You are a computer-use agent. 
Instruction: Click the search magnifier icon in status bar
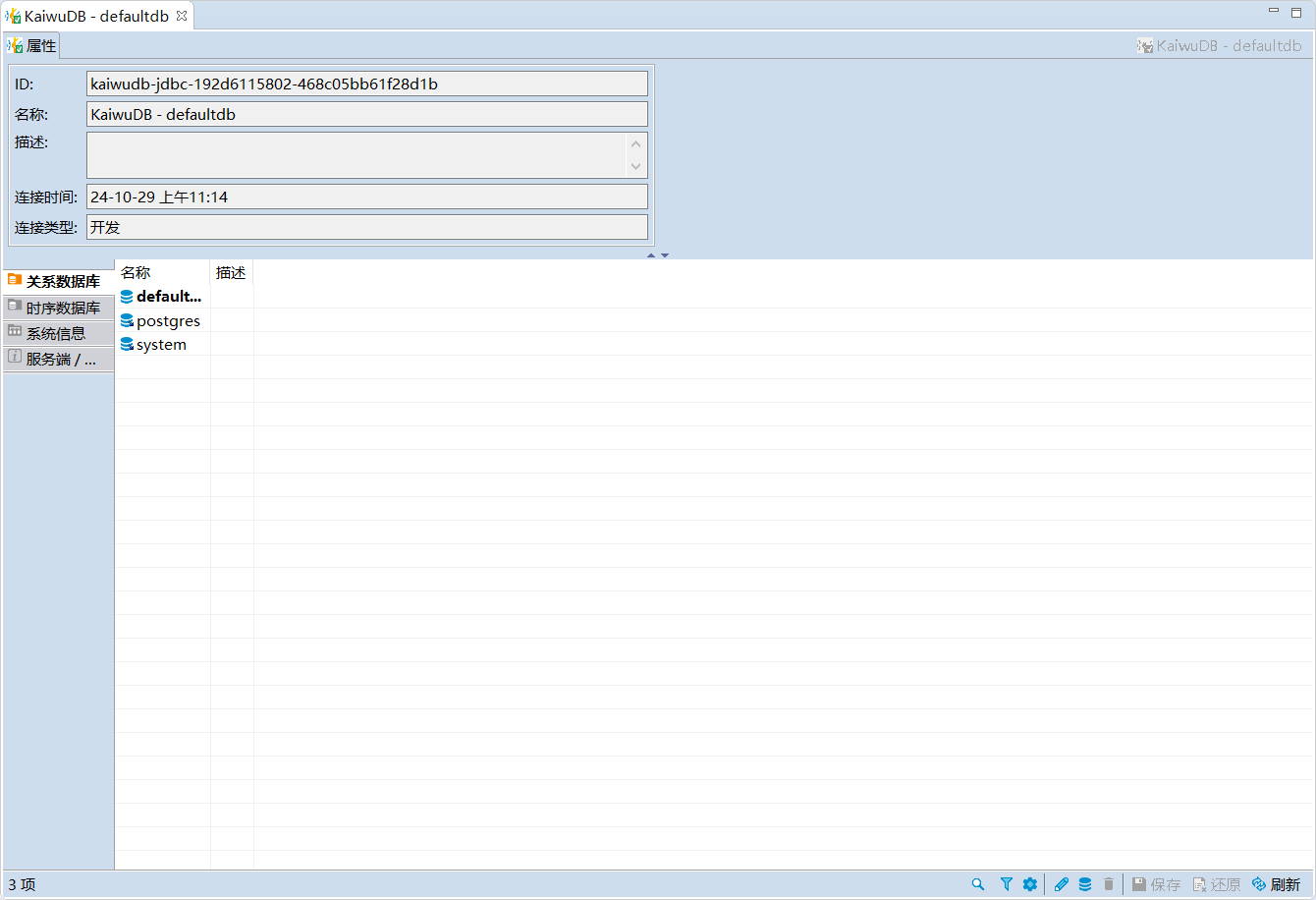pyautogui.click(x=977, y=884)
